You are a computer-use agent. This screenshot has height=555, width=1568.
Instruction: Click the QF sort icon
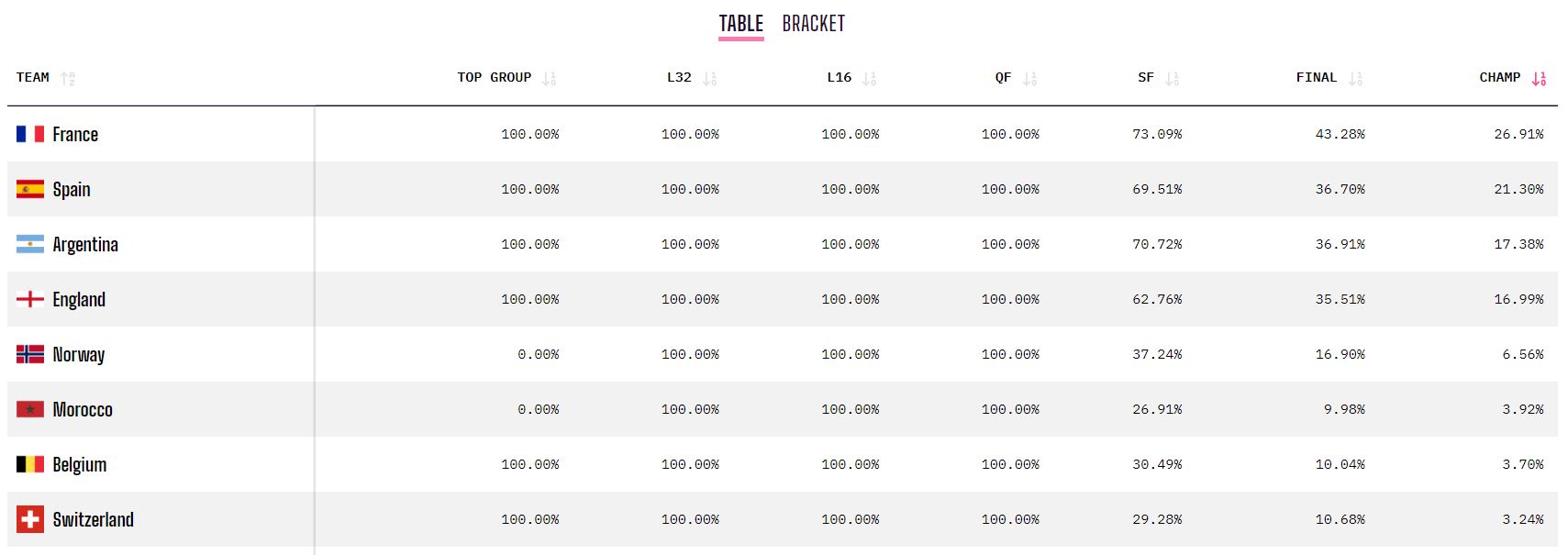point(1029,79)
